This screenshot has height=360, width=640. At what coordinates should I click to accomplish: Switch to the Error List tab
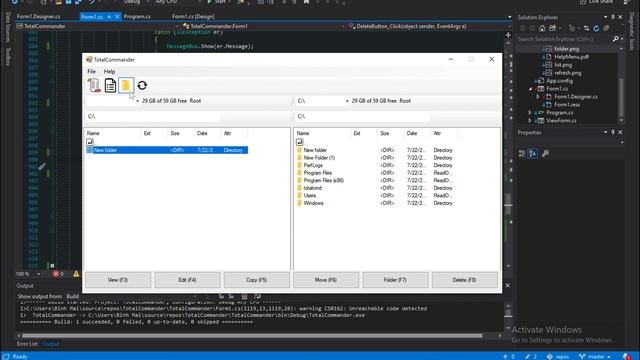point(27,344)
